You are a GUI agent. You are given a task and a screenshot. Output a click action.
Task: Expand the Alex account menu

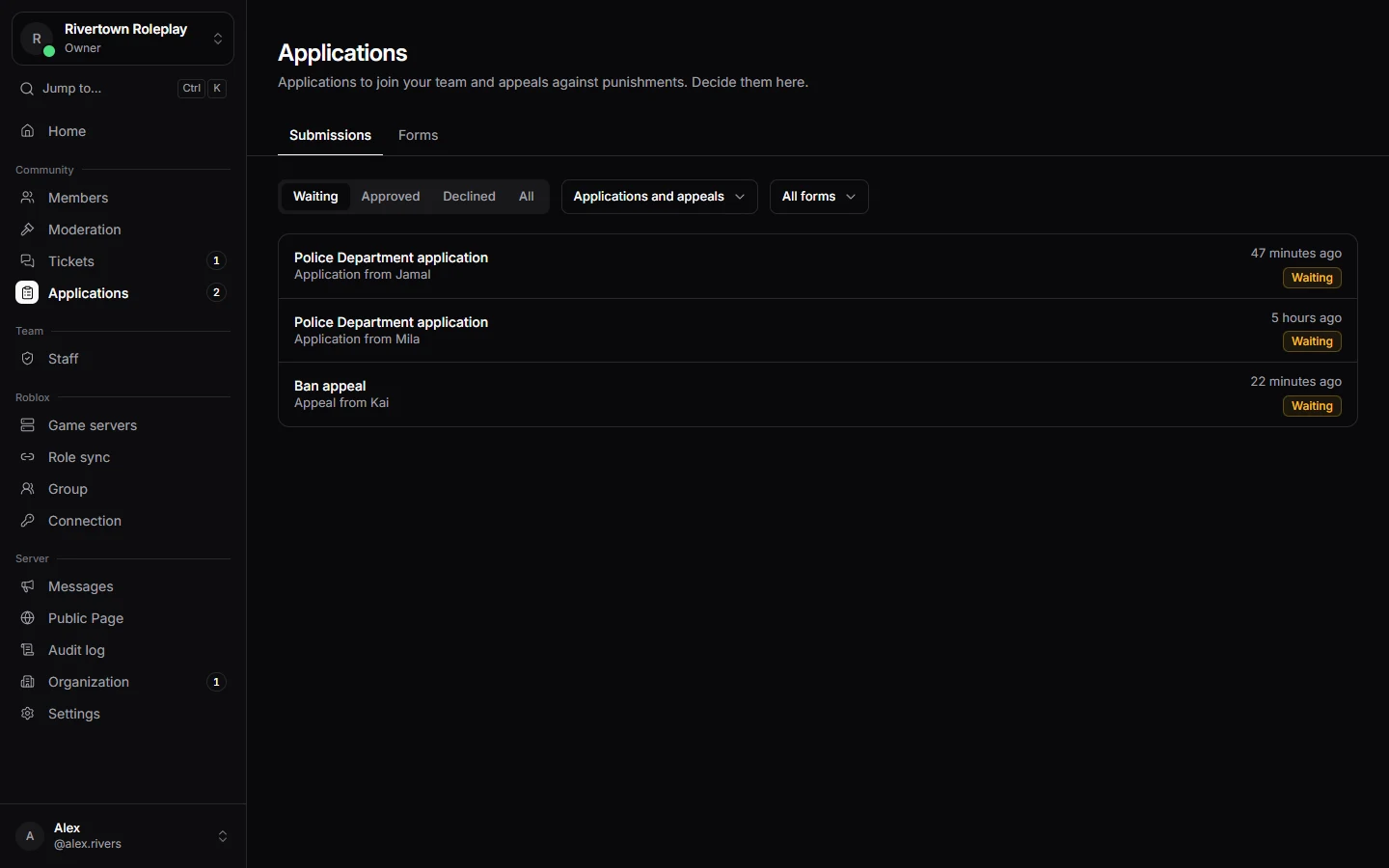123,836
